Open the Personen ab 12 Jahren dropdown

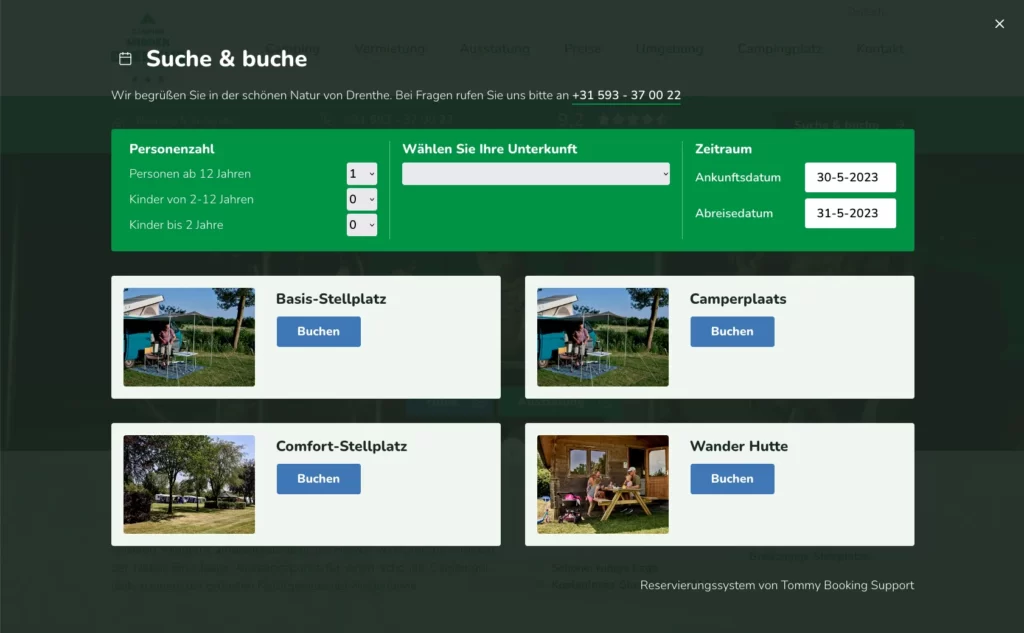pyautogui.click(x=362, y=174)
